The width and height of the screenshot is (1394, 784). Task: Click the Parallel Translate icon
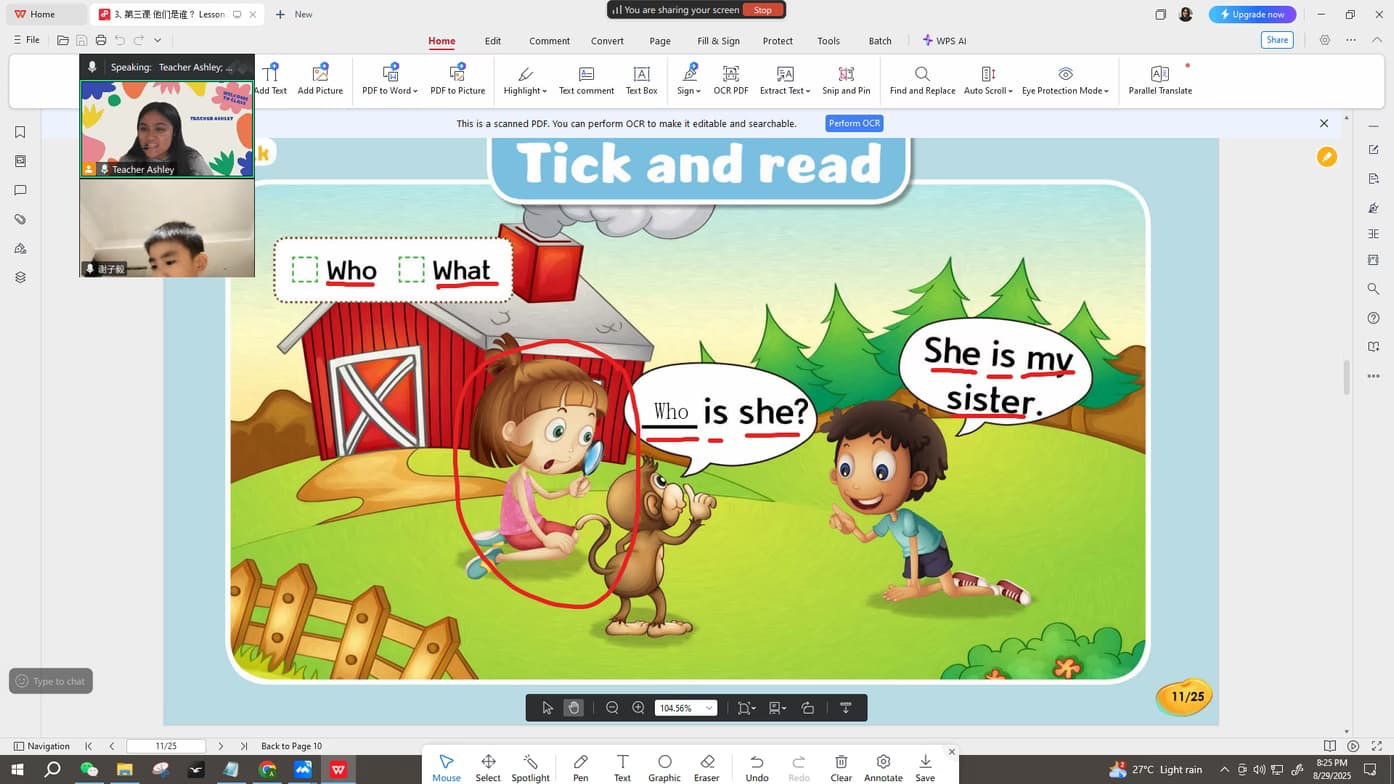click(1159, 75)
